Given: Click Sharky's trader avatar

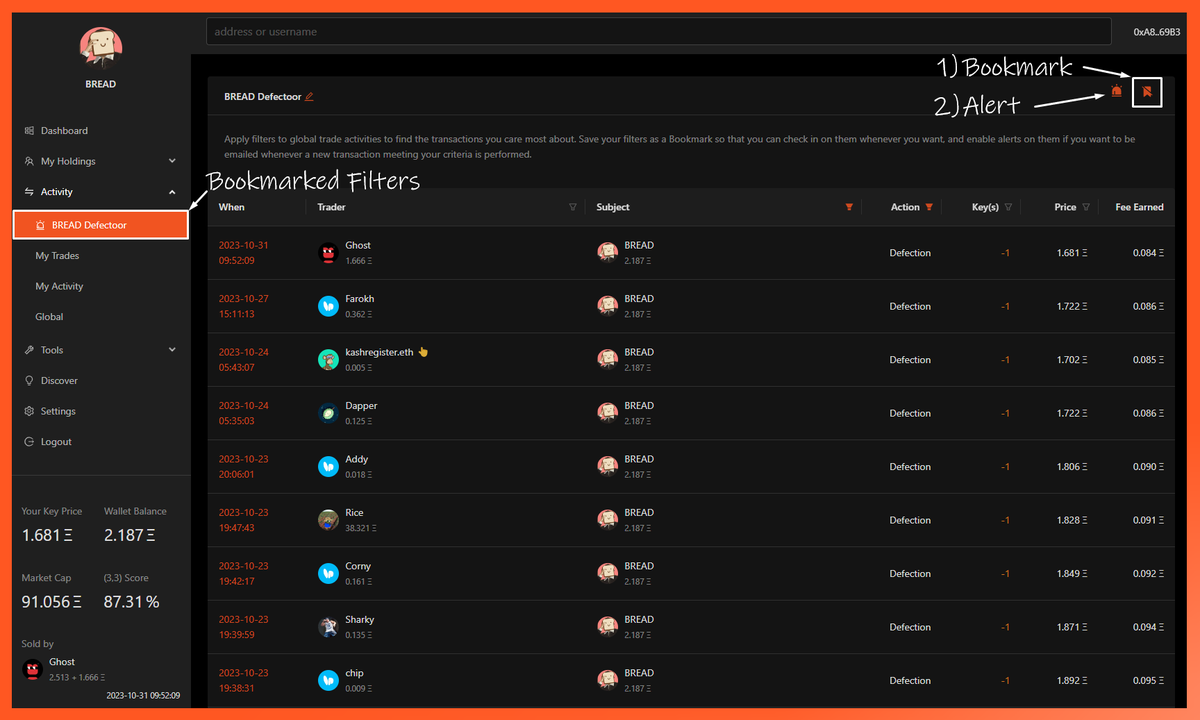Looking at the screenshot, I should click(328, 627).
